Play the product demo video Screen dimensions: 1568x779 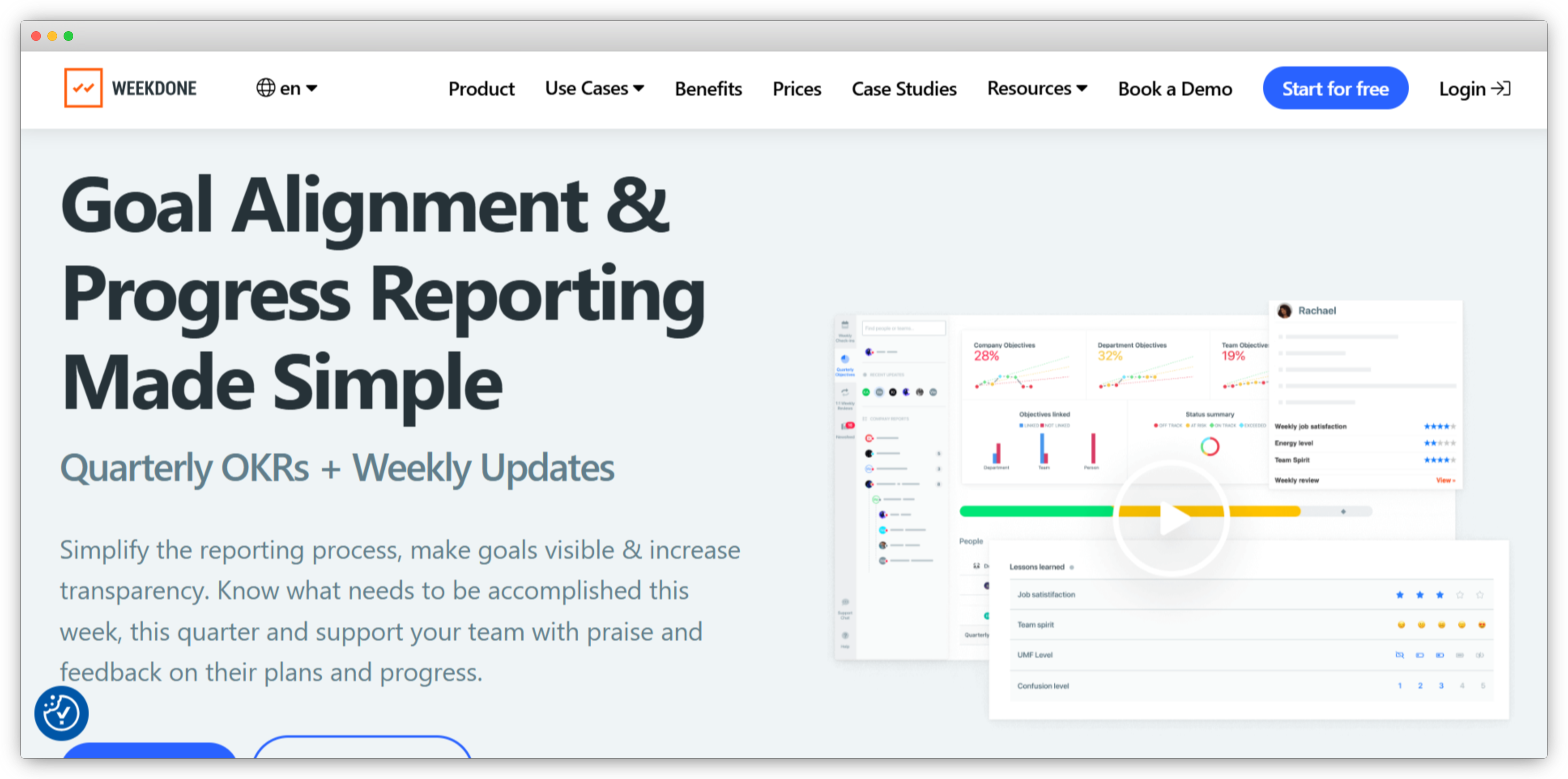coord(1172,519)
